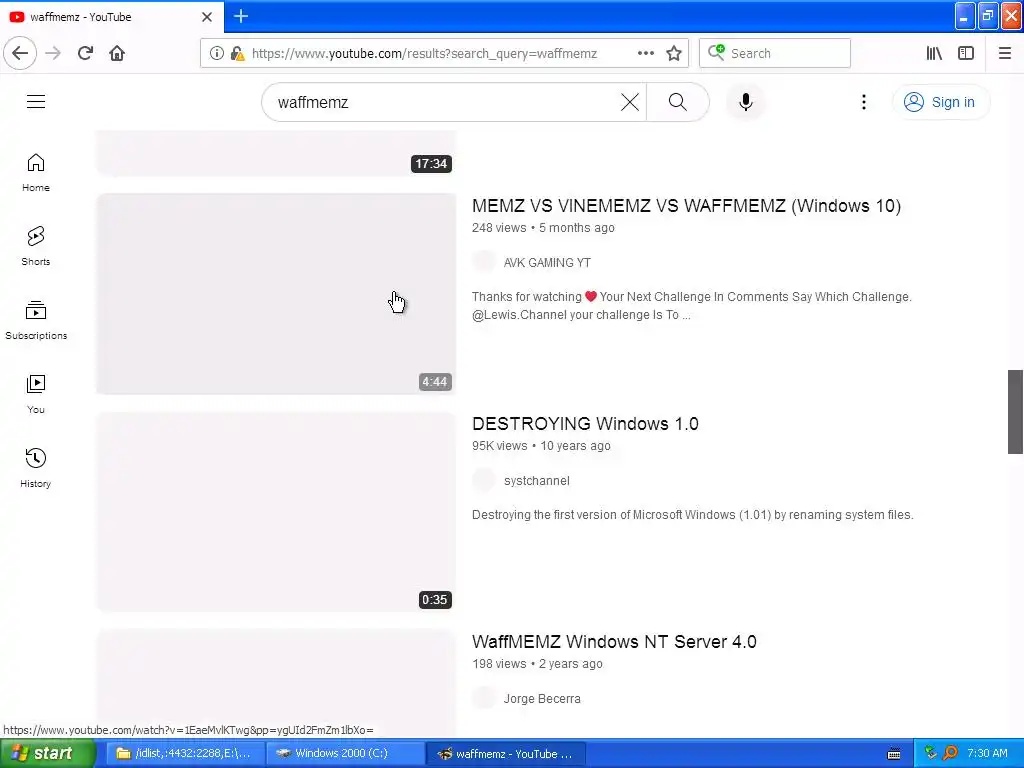Search with your voice microphone button
Viewport: 1024px width, 768px height.
coord(746,102)
